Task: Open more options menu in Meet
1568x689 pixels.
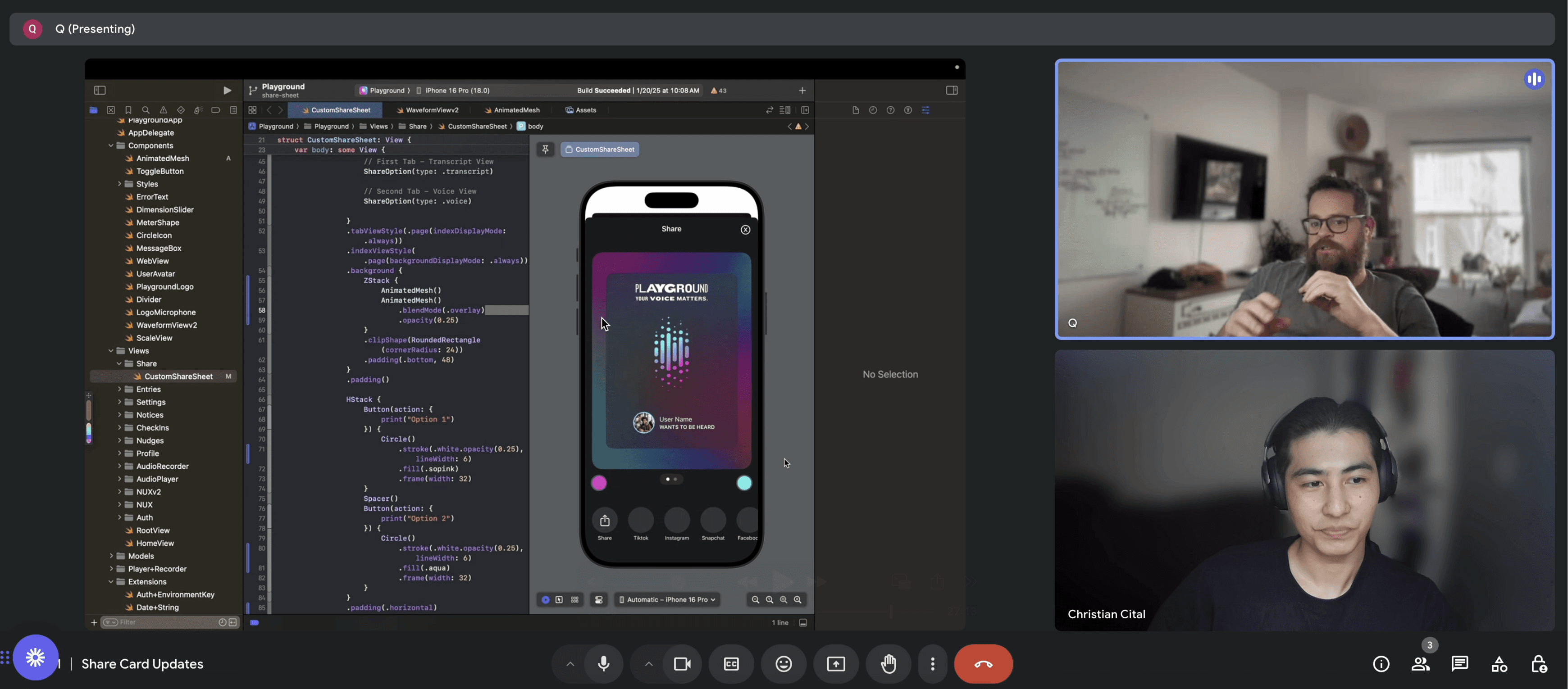Action: (x=933, y=663)
